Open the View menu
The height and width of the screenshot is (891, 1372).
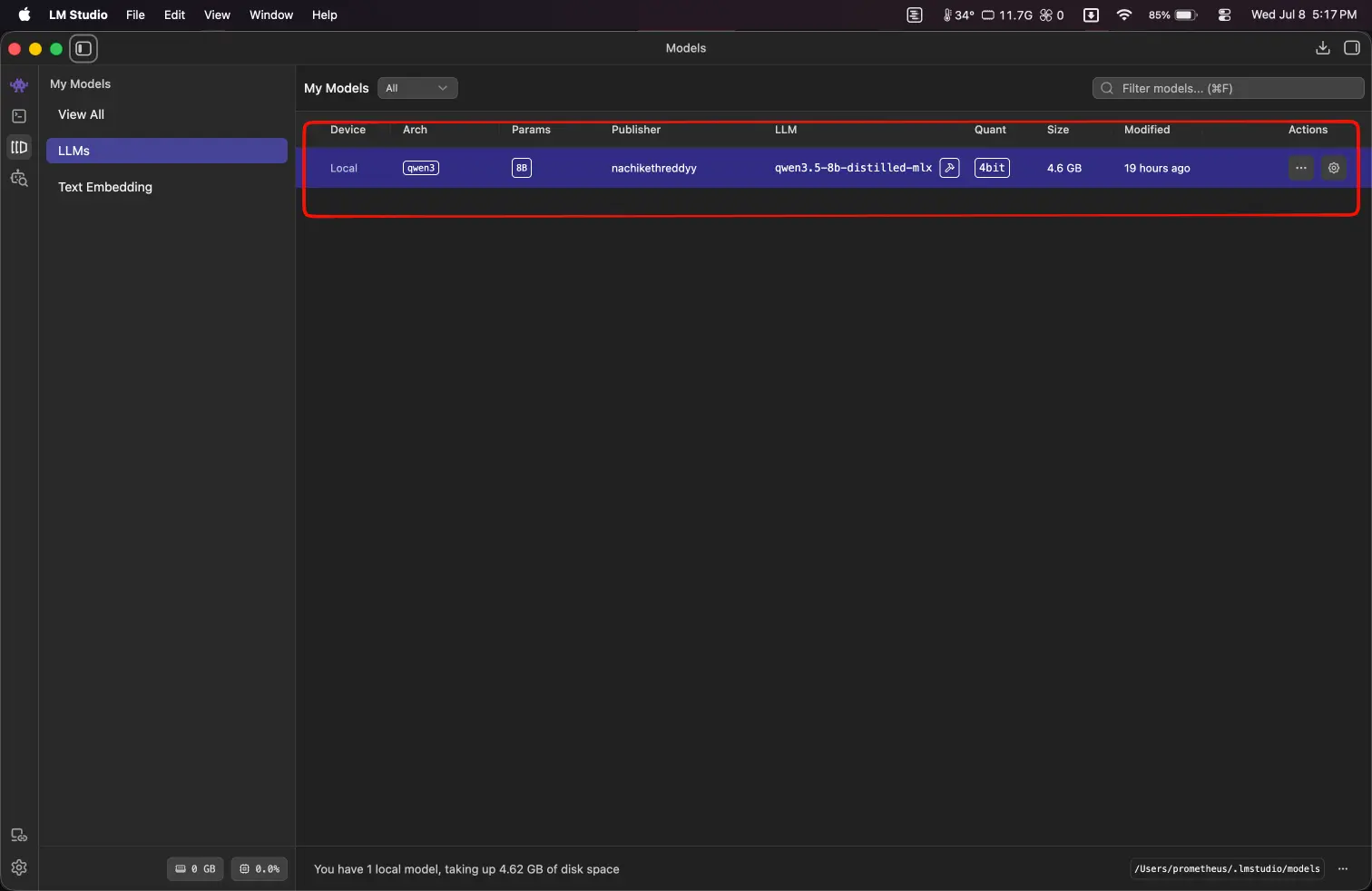217,15
